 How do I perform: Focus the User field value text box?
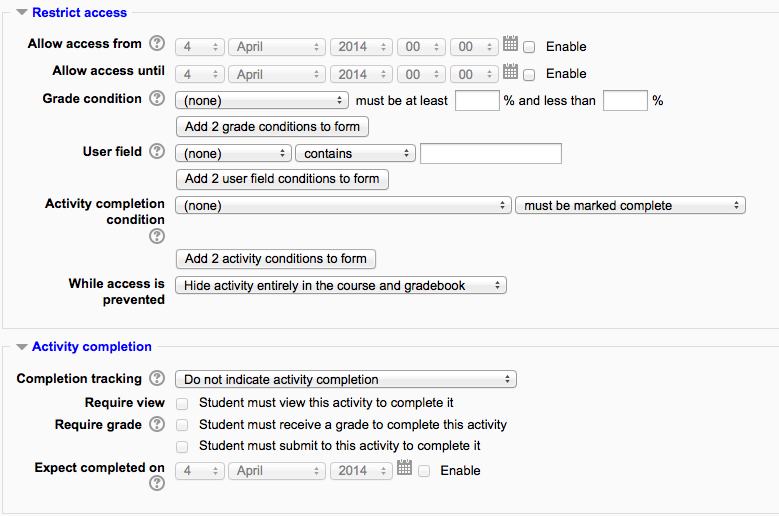(x=491, y=153)
